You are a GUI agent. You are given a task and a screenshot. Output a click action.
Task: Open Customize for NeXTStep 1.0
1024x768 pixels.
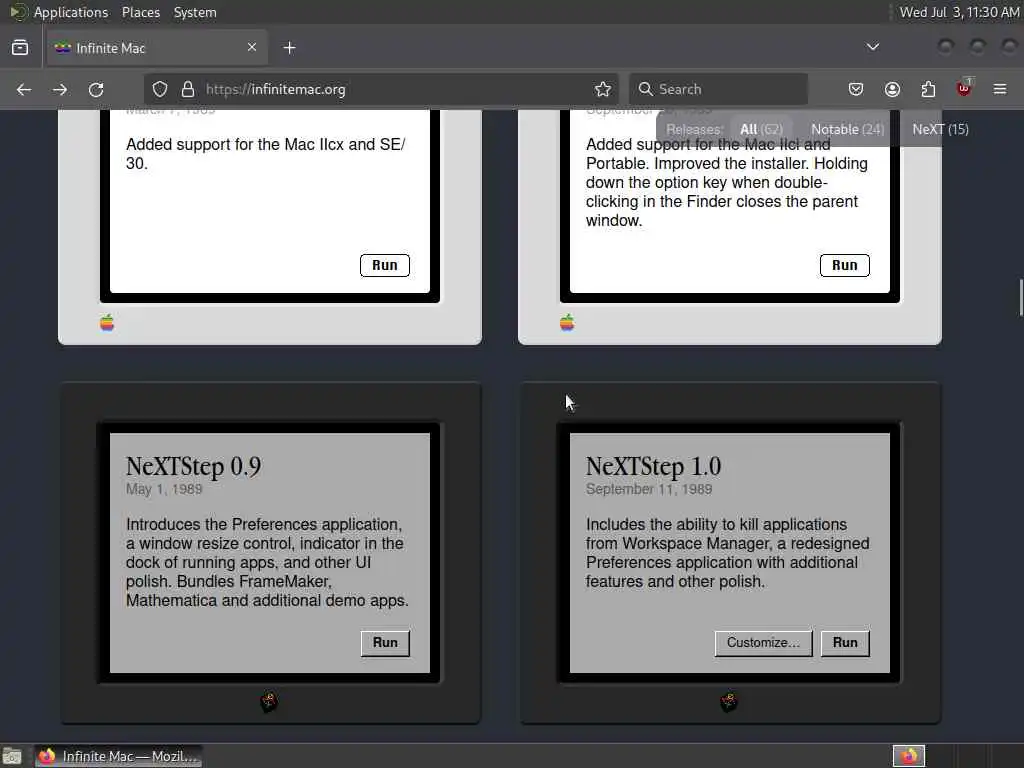coord(763,643)
